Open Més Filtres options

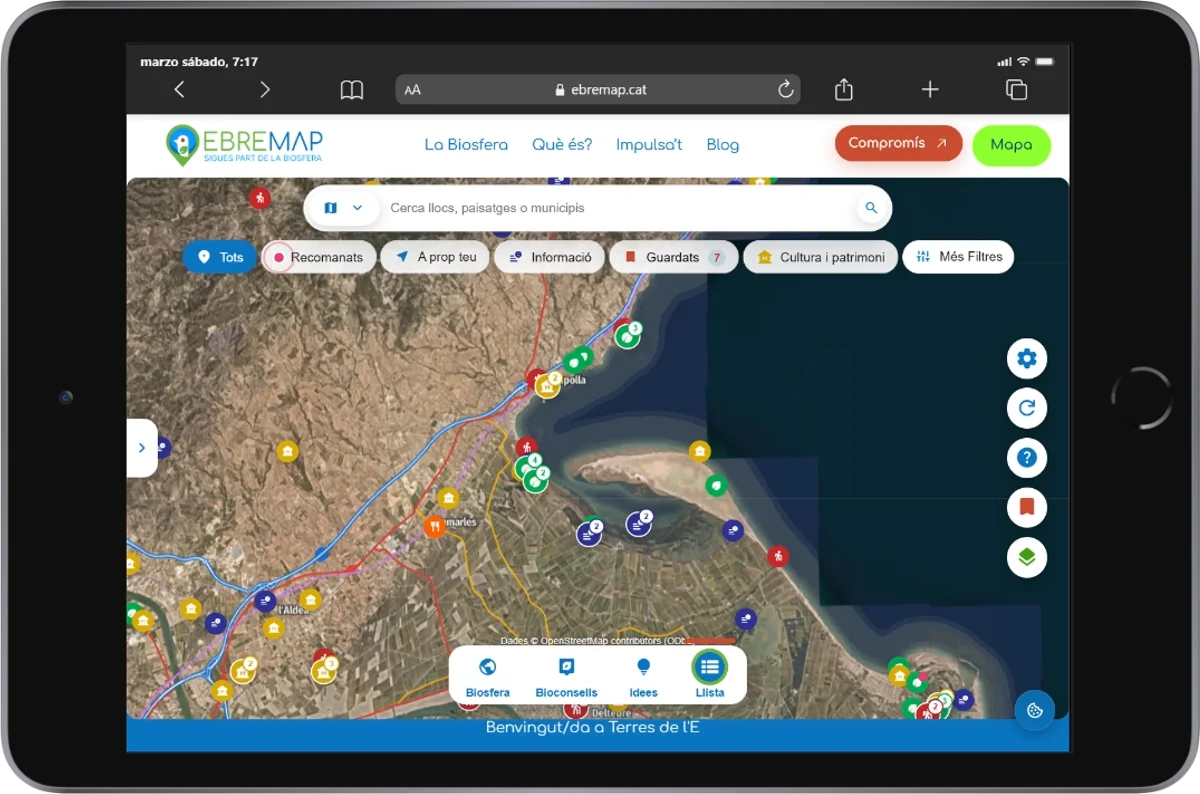point(958,257)
